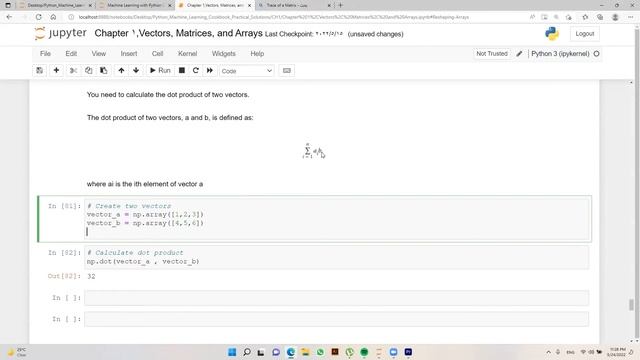Click the taskbar clock and date

pyautogui.click(x=616, y=352)
